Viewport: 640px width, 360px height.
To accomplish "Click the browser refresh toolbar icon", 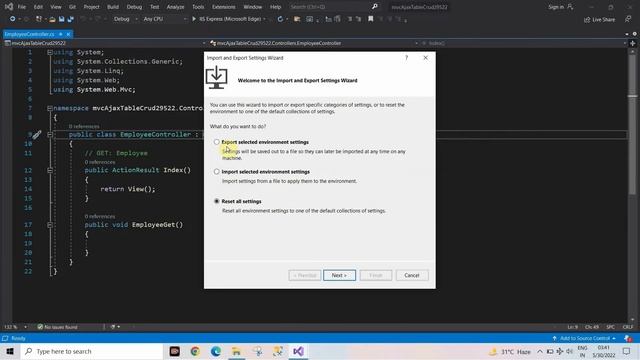I will [280, 19].
